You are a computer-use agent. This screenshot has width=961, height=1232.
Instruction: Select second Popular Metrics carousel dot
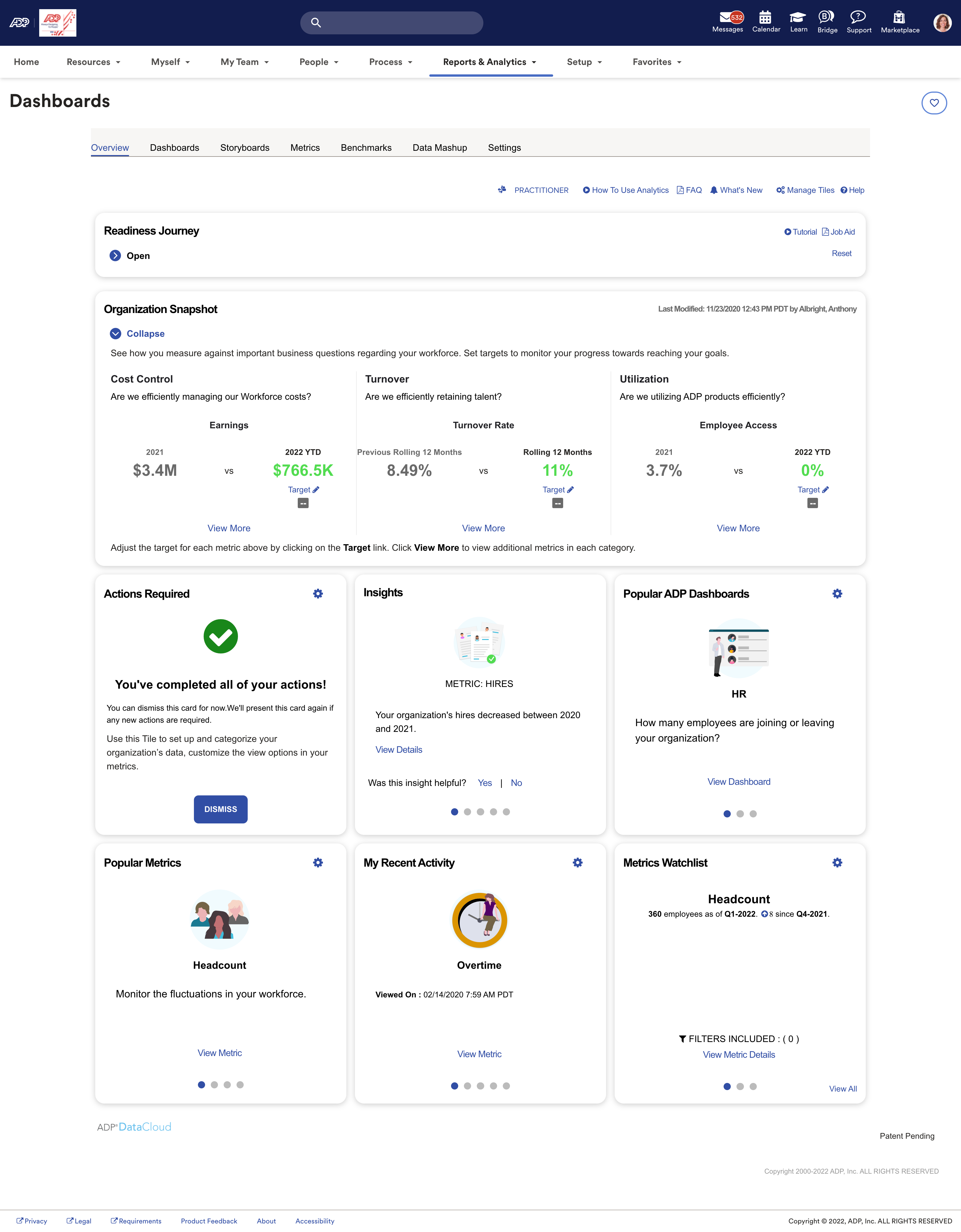point(214,1084)
